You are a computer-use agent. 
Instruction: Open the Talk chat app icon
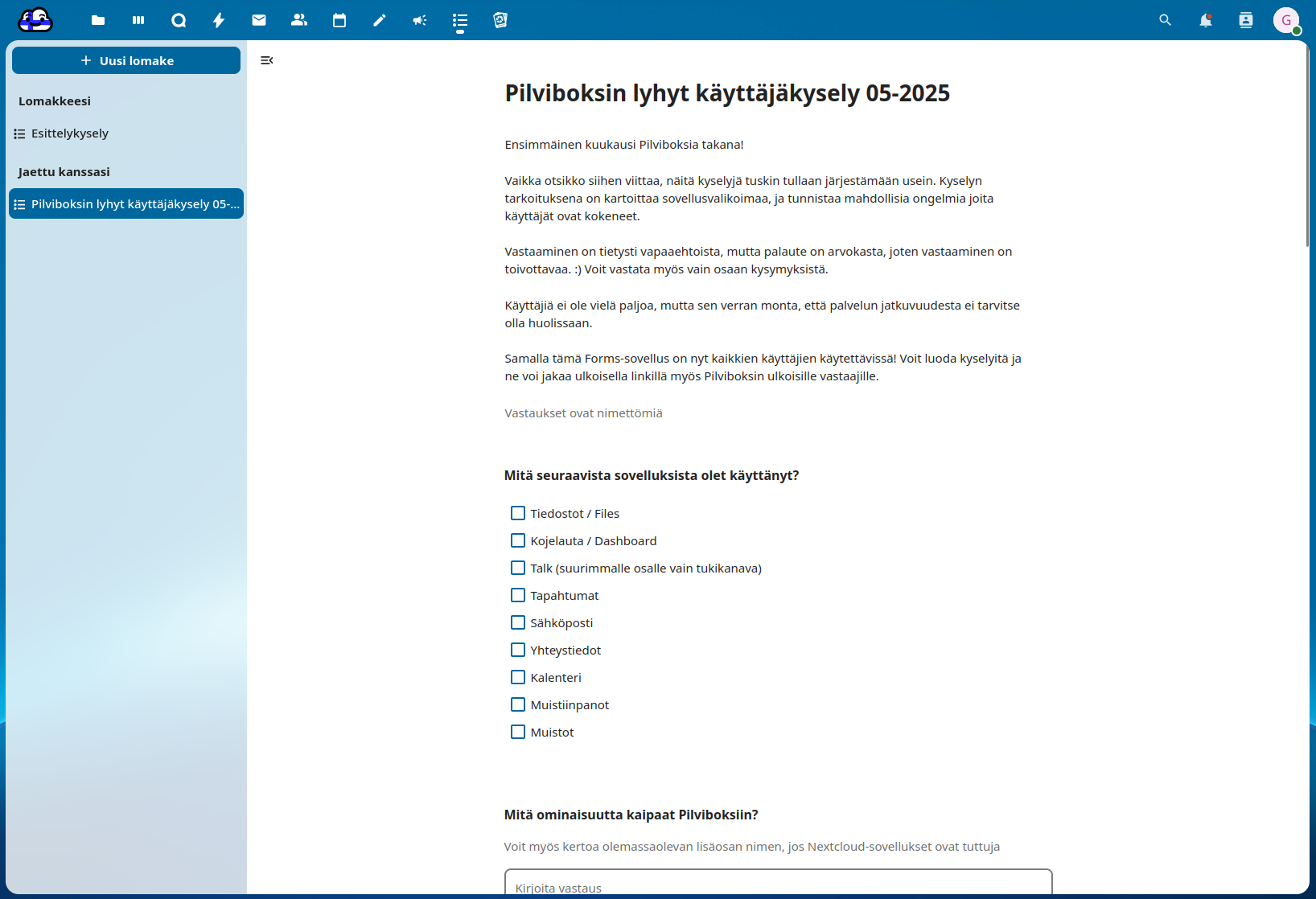(x=179, y=20)
